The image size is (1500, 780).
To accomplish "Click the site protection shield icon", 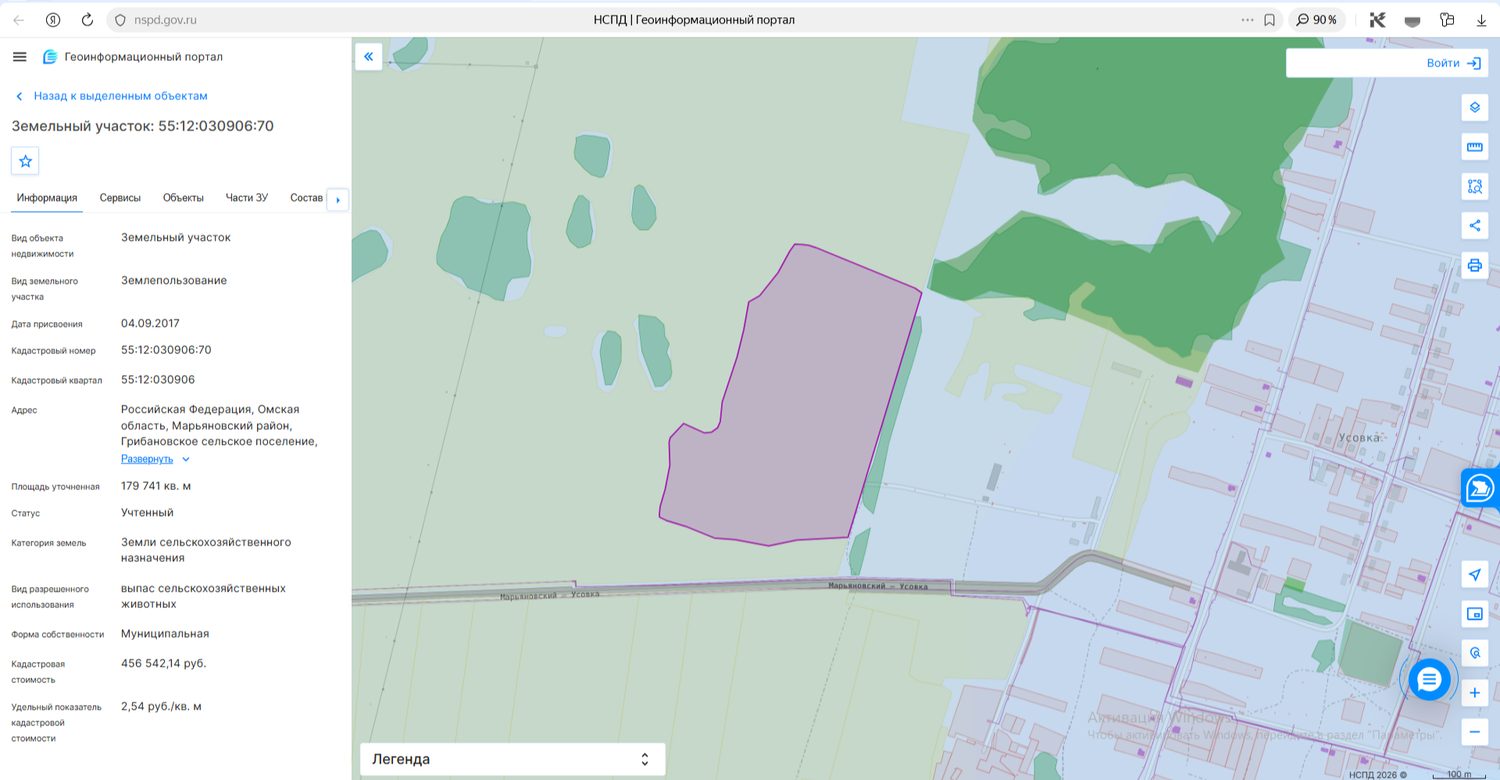I will (120, 20).
